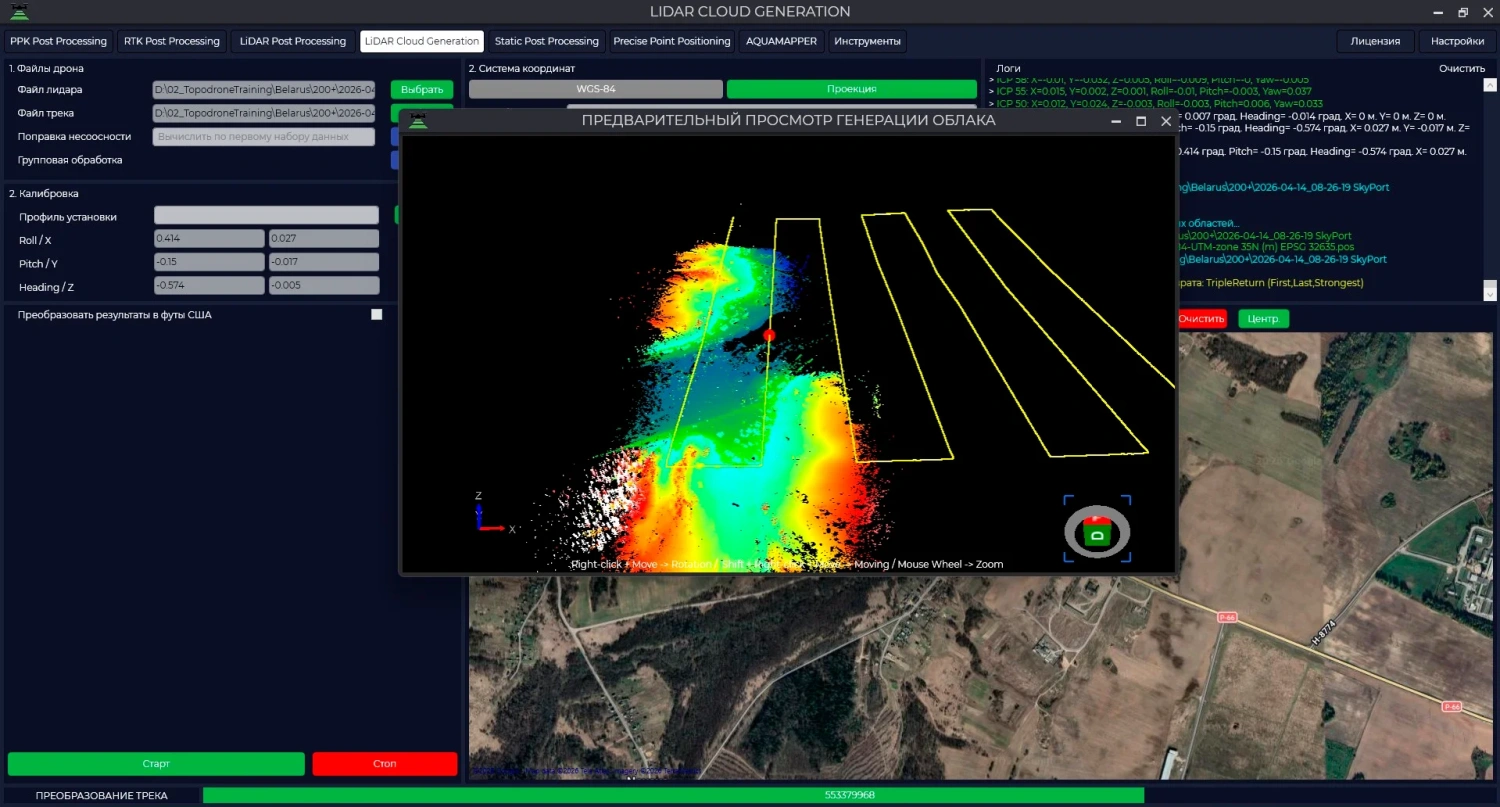Close the cloud generation preview window

[x=1166, y=121]
